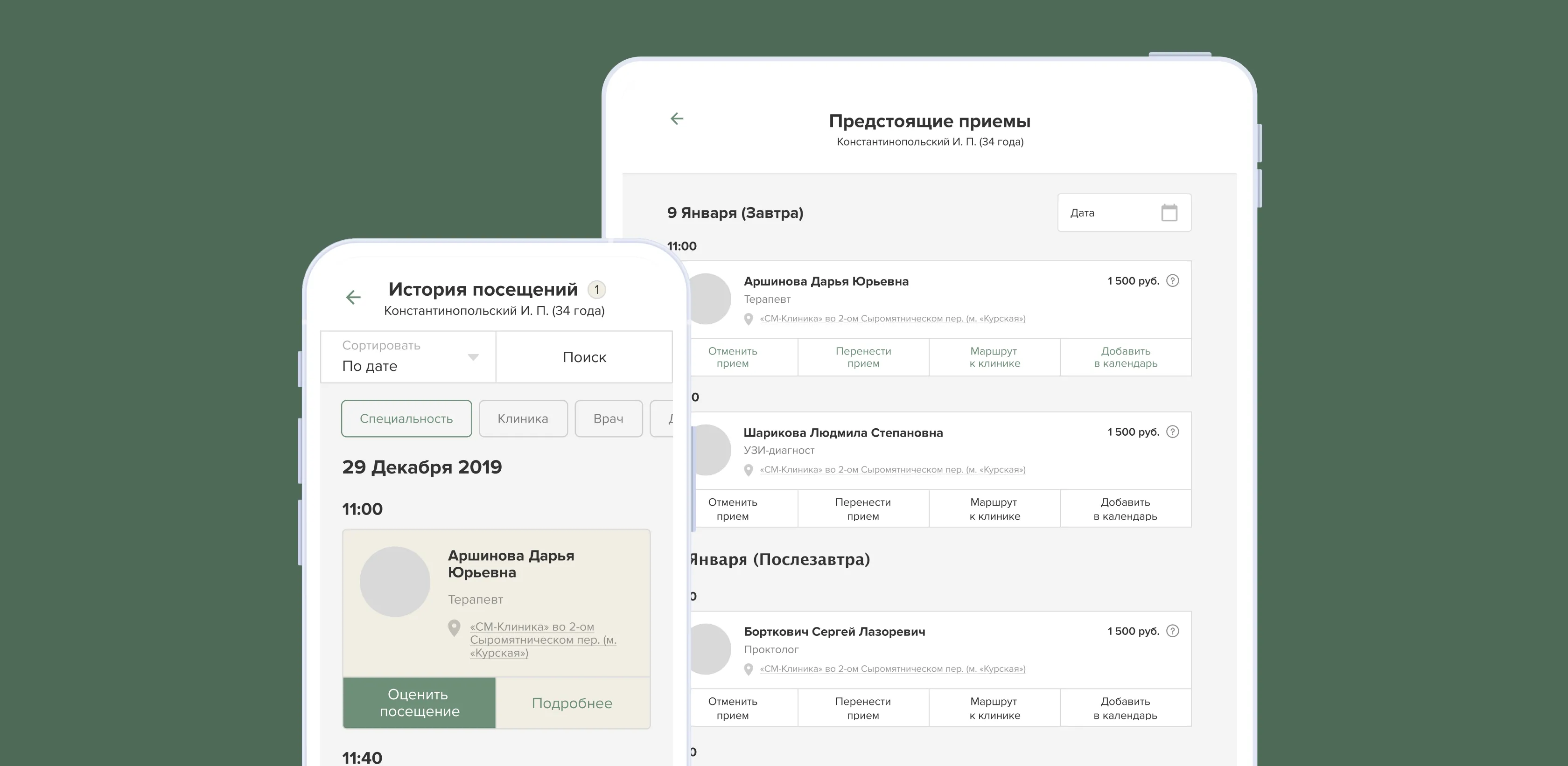Show price info icon for Шарикова Людмила Степановна
The height and width of the screenshot is (766, 1568).
1172,432
